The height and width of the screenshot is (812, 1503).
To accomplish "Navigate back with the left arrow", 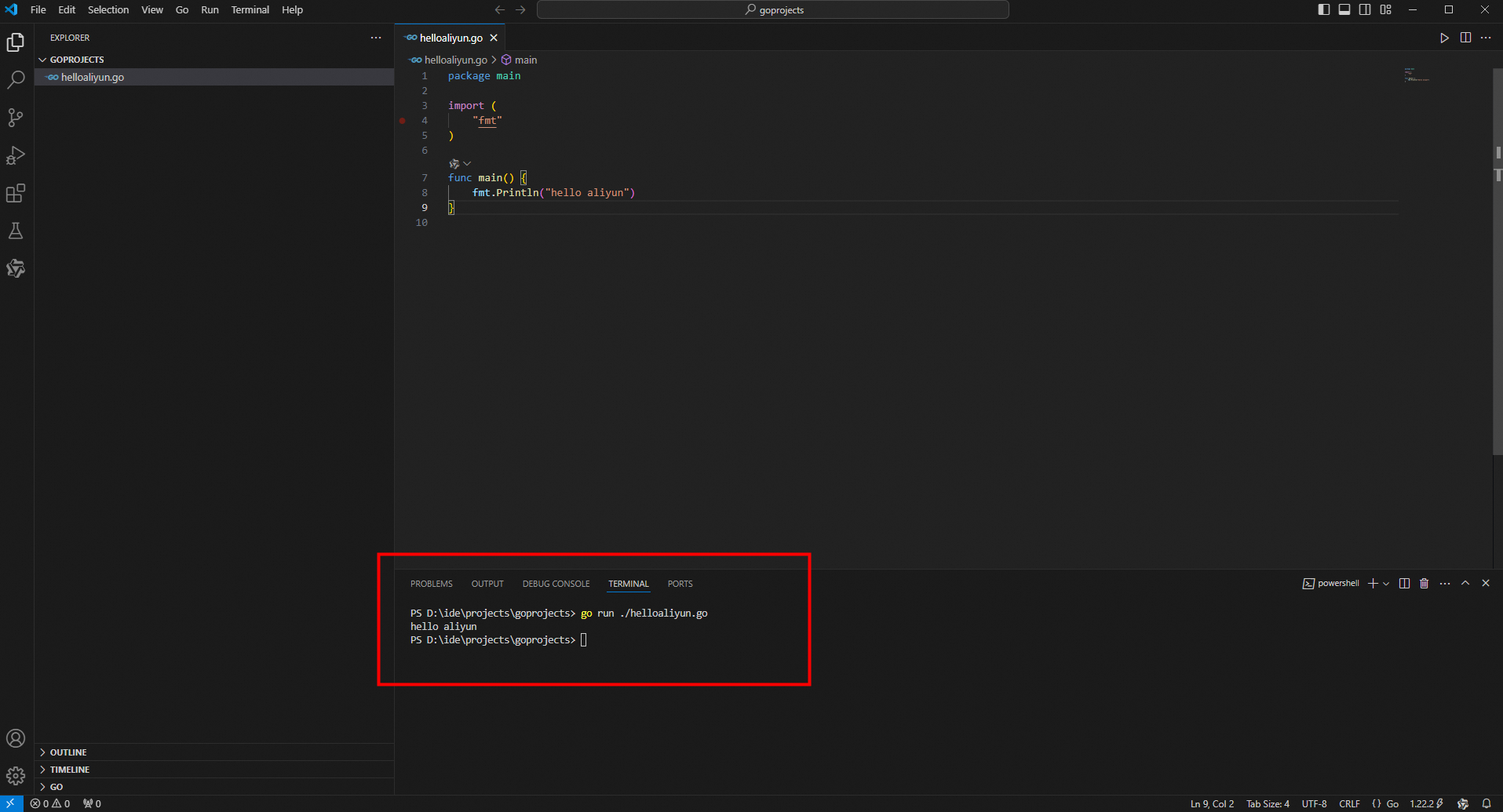I will coord(500,9).
